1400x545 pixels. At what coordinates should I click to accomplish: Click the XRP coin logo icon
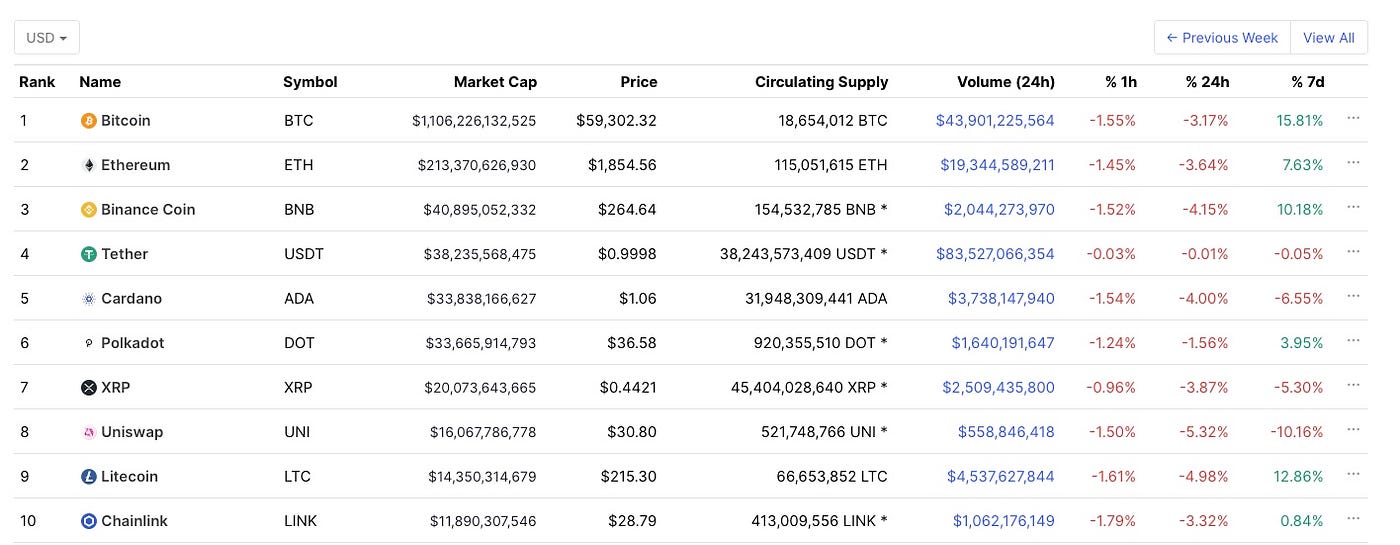[x=89, y=388]
